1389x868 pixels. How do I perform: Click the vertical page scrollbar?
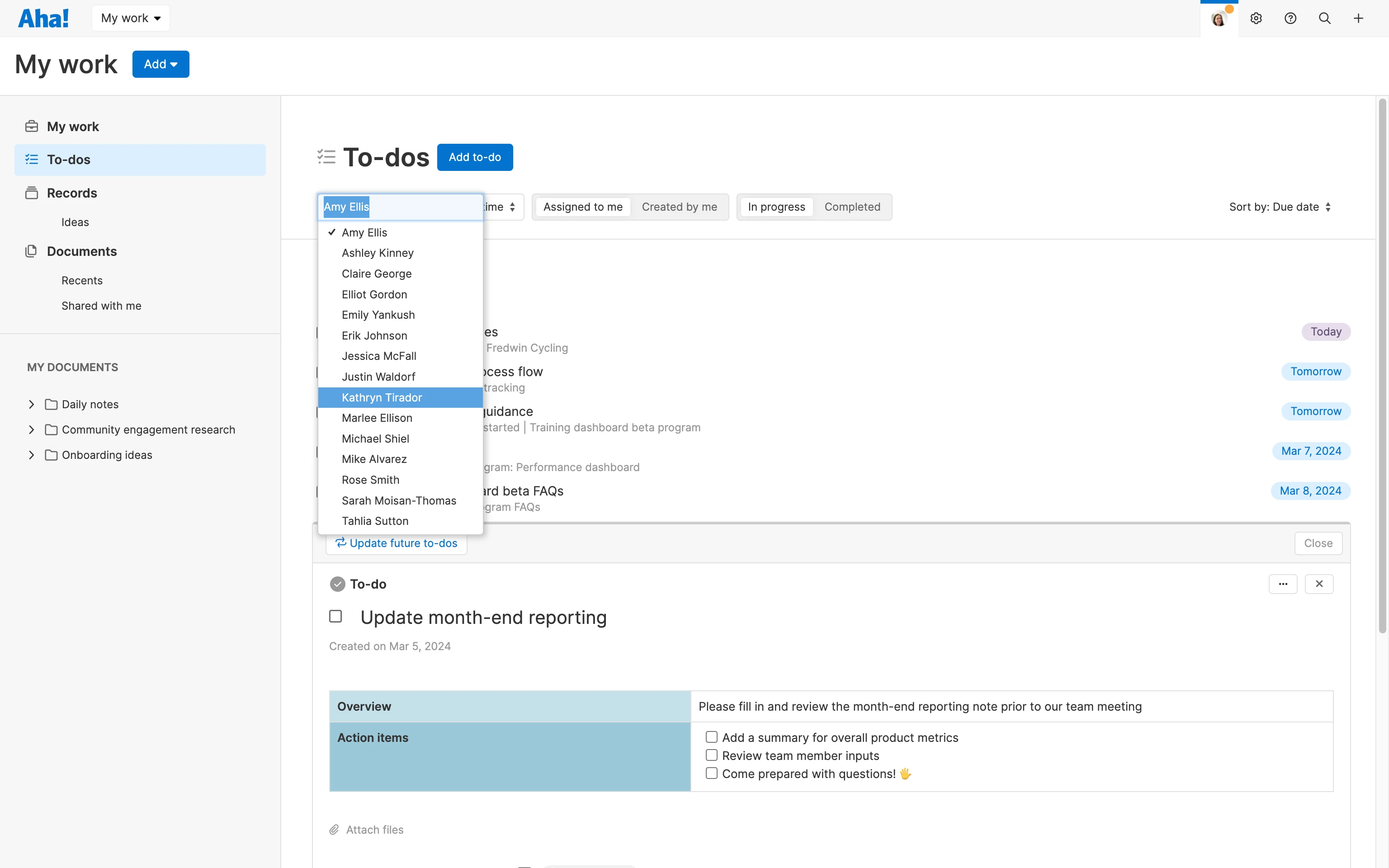point(1382,368)
